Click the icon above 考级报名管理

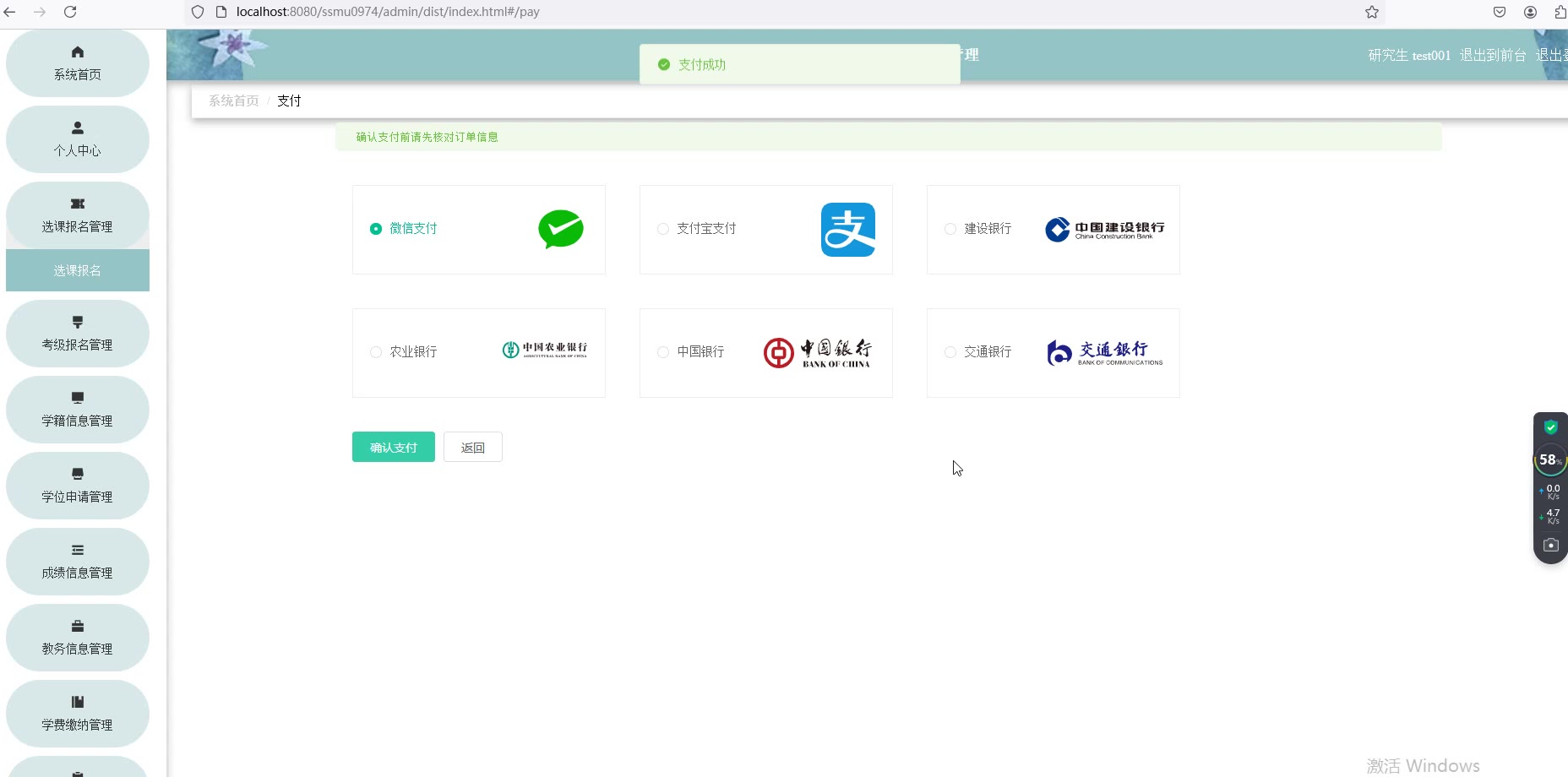tap(78, 322)
